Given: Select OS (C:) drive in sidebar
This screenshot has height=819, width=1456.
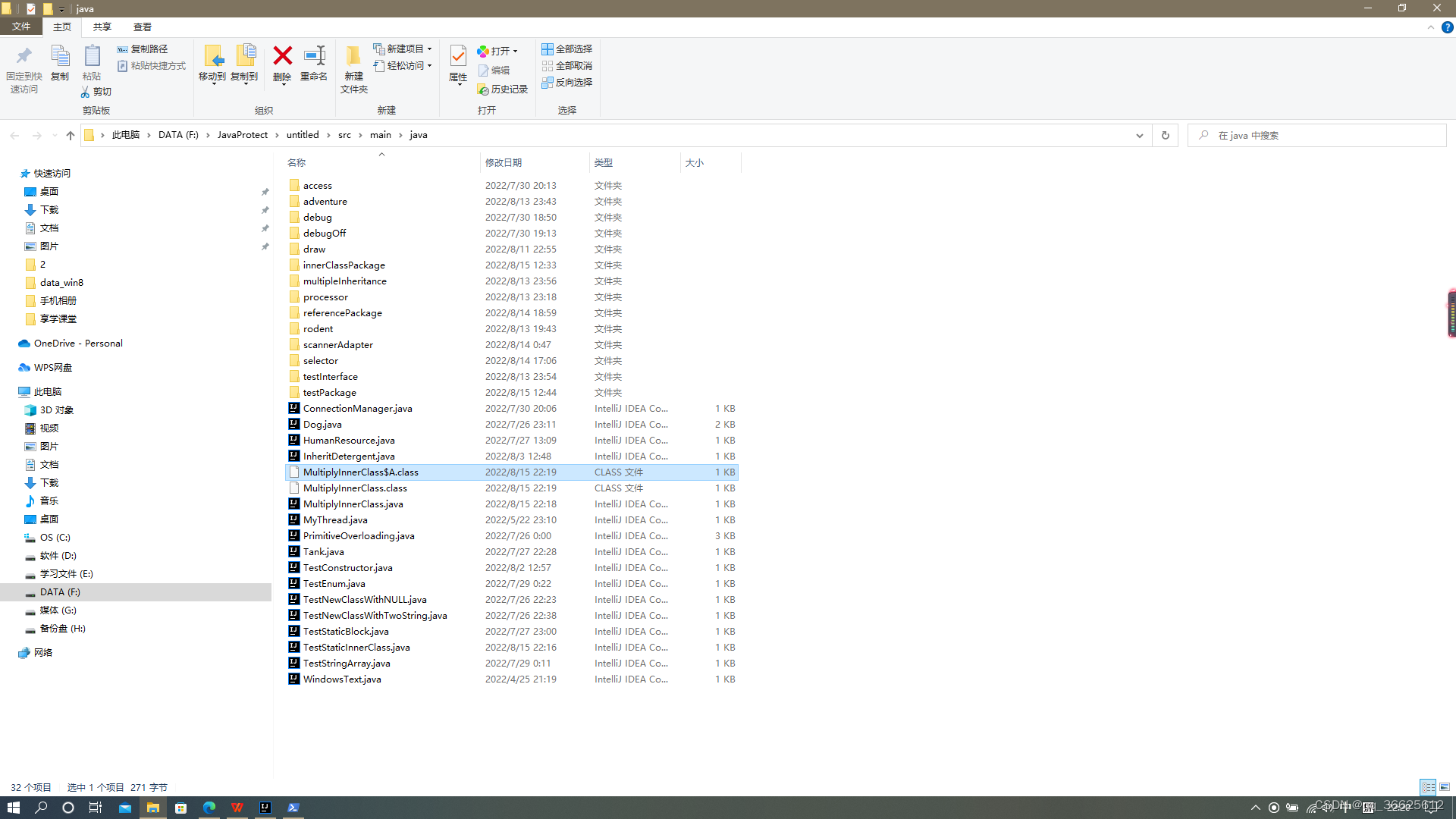Looking at the screenshot, I should click(x=55, y=538).
